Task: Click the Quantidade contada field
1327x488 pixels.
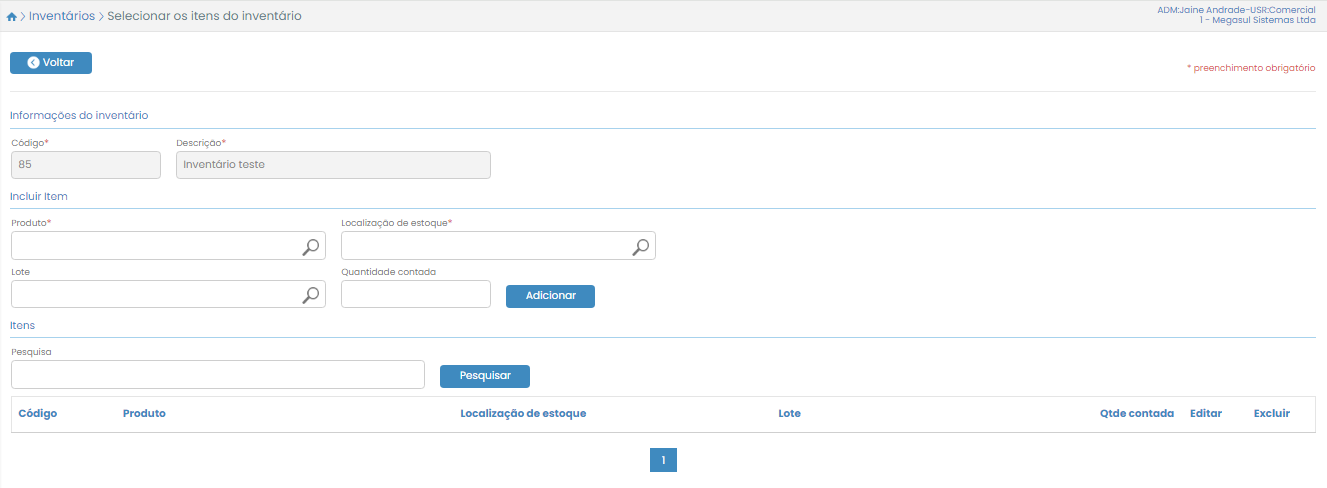Action: pyautogui.click(x=416, y=294)
